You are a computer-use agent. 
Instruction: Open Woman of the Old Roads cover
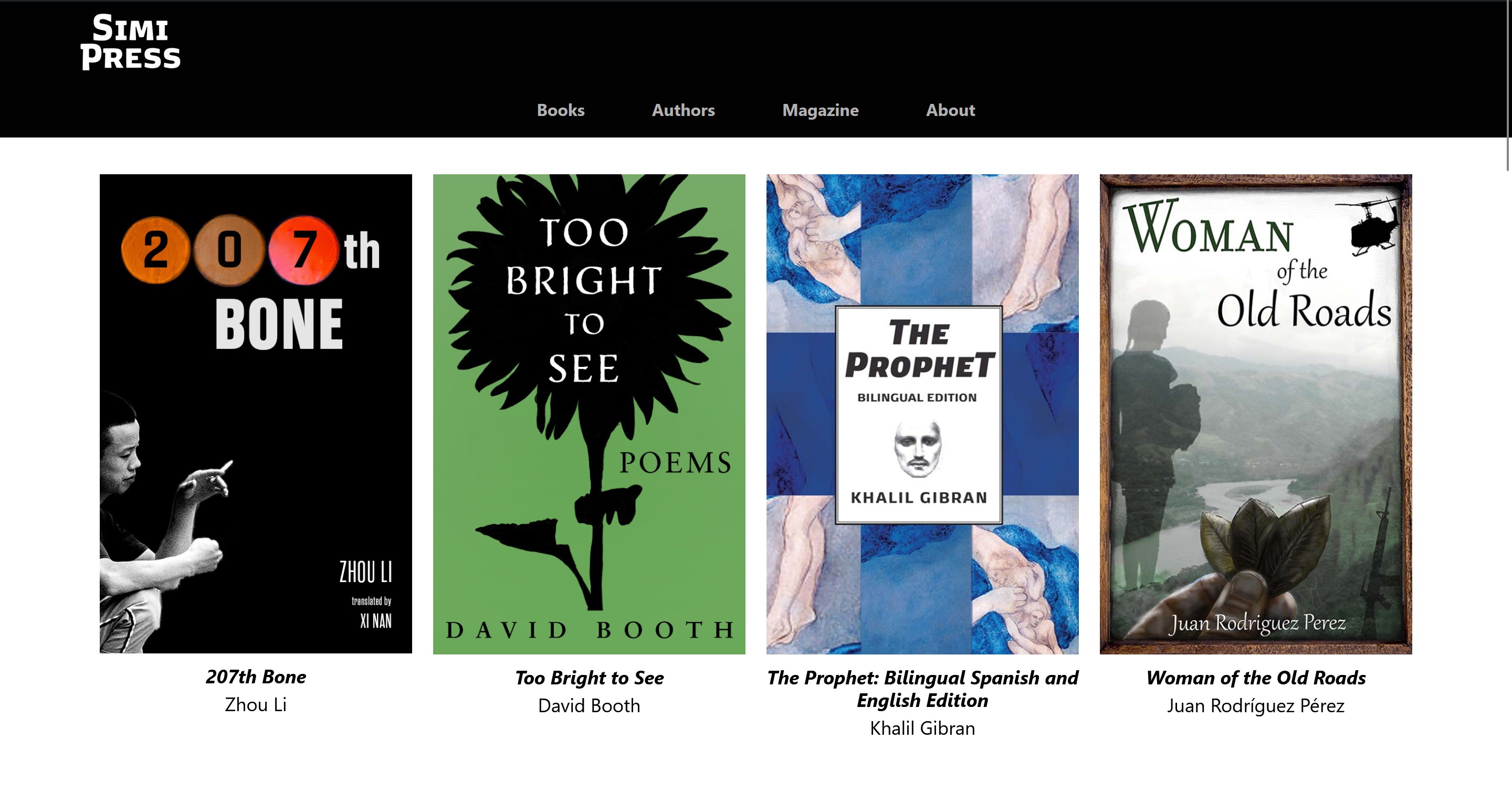(1256, 414)
